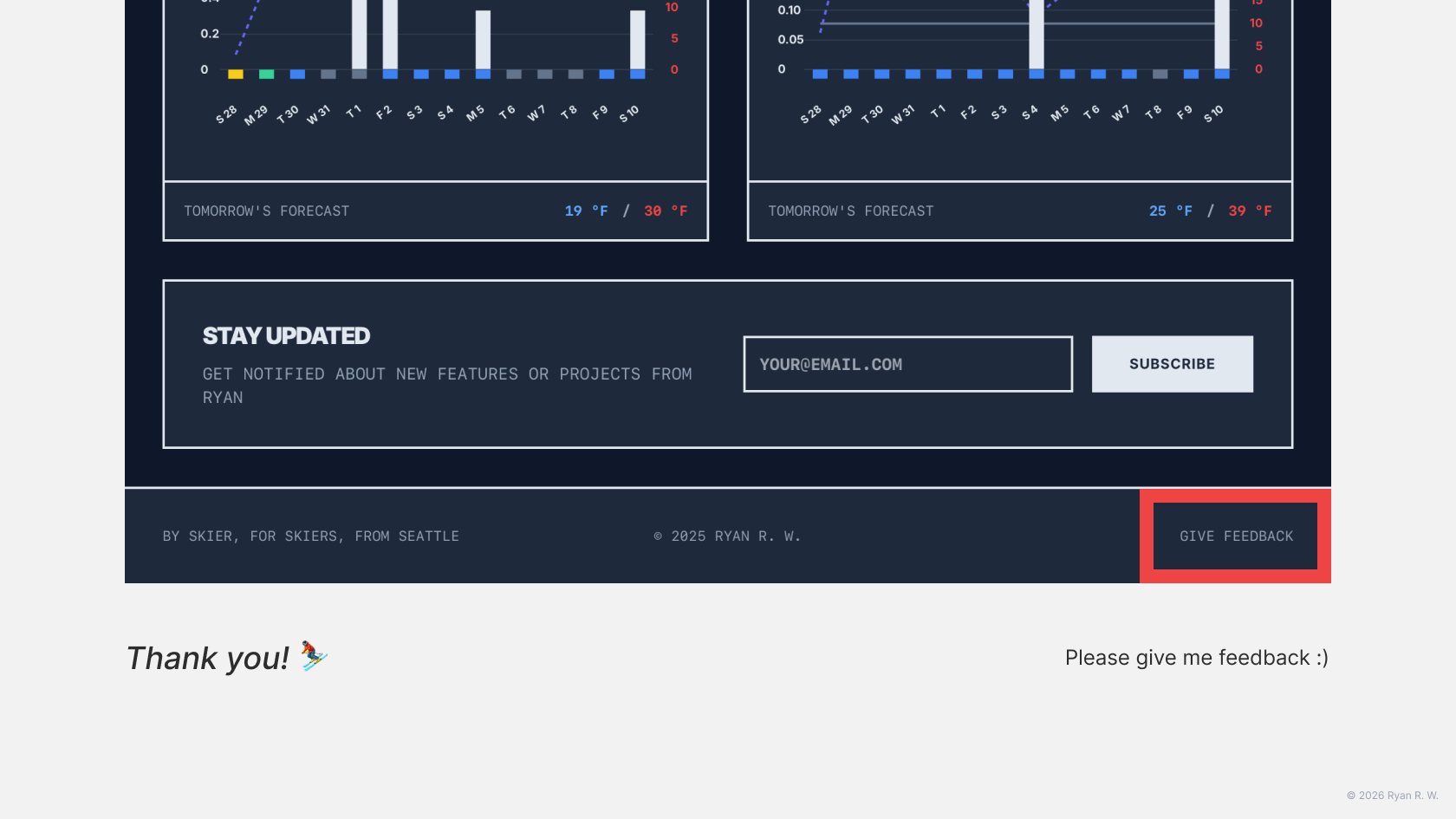Select the yellow S28 marker in left chart

[x=235, y=75]
